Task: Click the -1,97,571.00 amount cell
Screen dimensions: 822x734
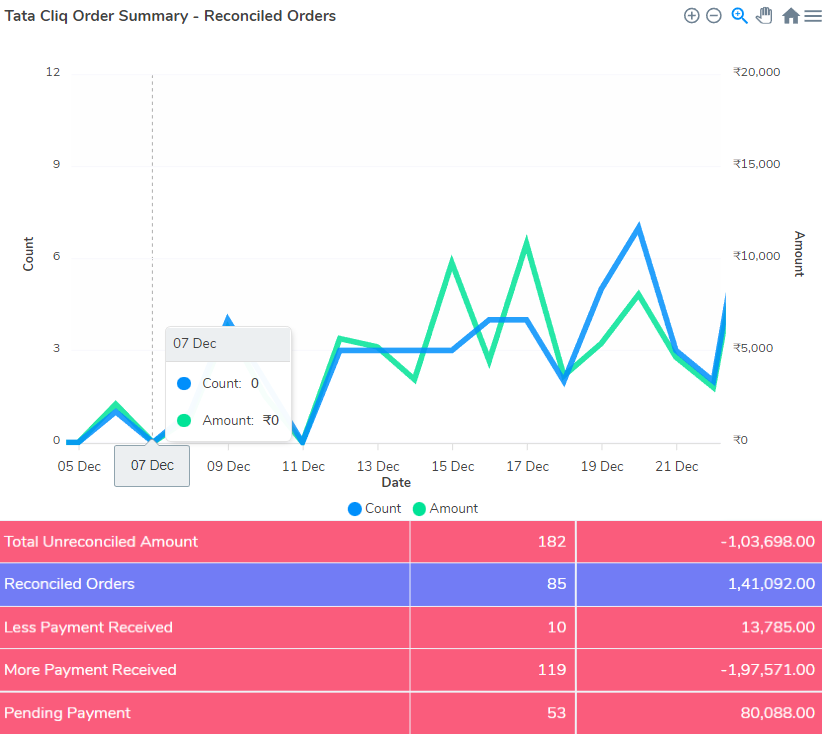Action: click(699, 670)
